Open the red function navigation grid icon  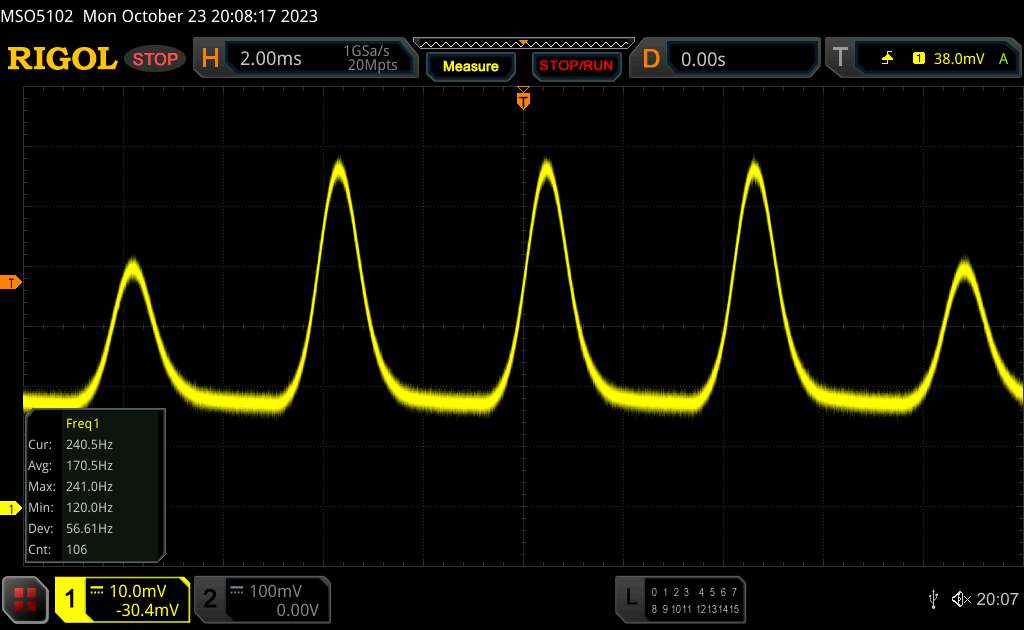click(x=26, y=599)
